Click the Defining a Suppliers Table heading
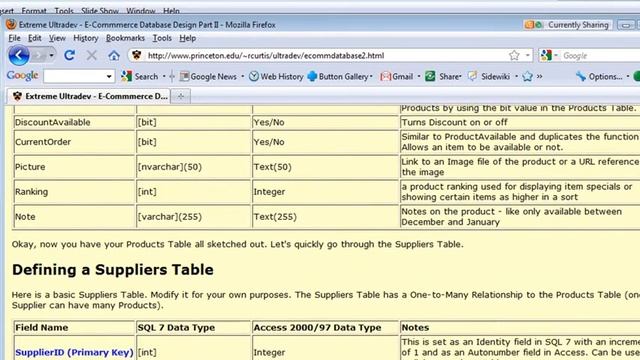640x360 pixels. pos(113,270)
